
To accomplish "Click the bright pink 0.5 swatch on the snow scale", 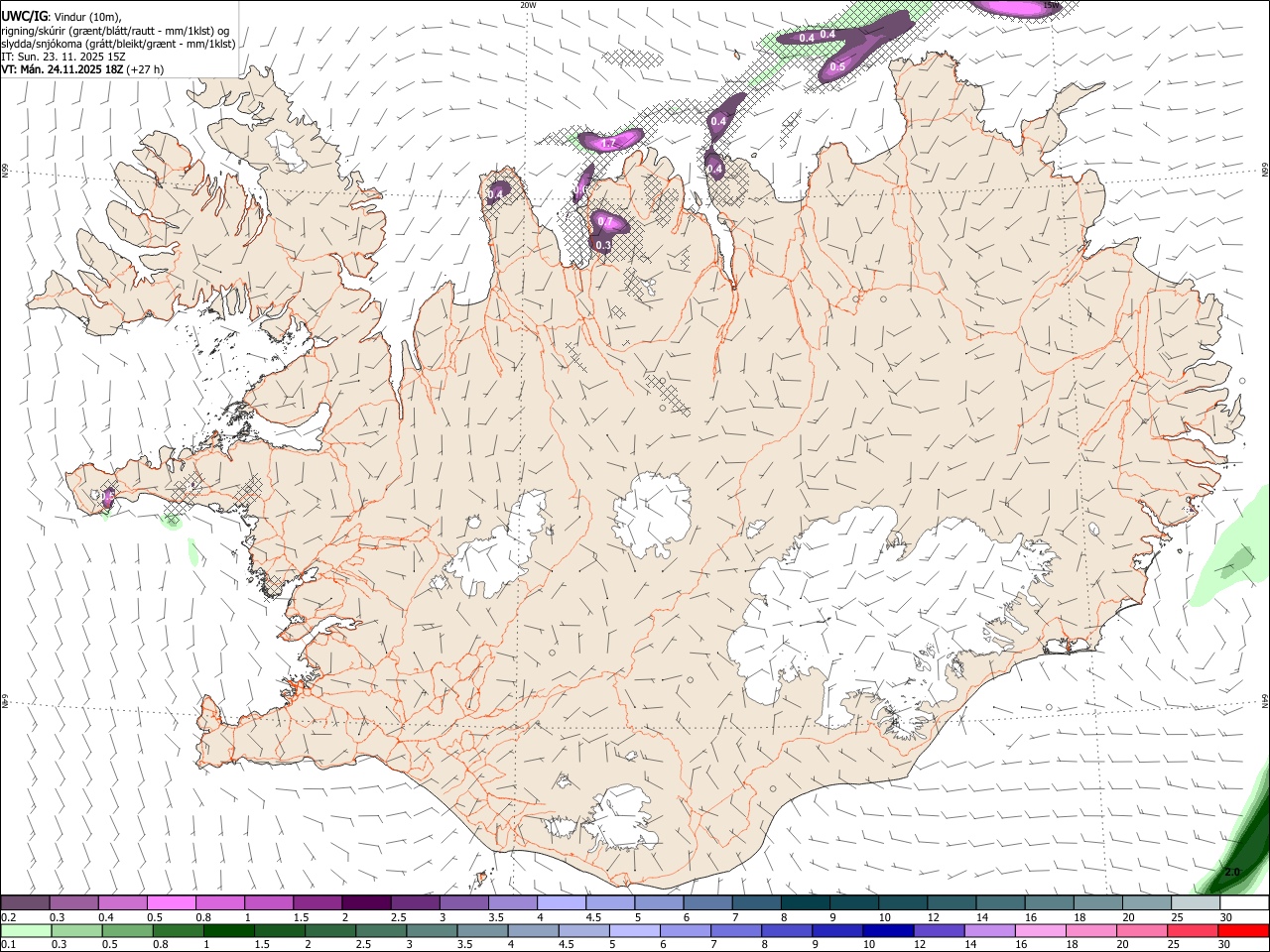I will point(171,903).
